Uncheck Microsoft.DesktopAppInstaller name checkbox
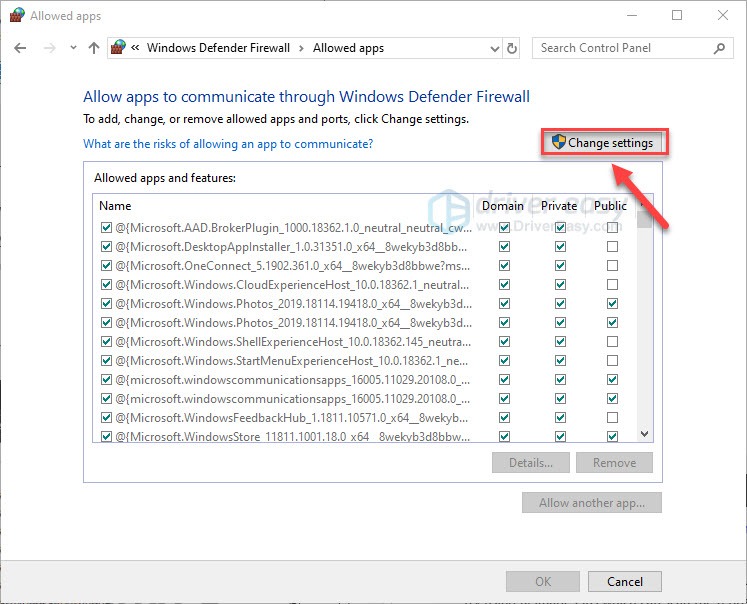Image resolution: width=747 pixels, height=604 pixels. [x=106, y=247]
